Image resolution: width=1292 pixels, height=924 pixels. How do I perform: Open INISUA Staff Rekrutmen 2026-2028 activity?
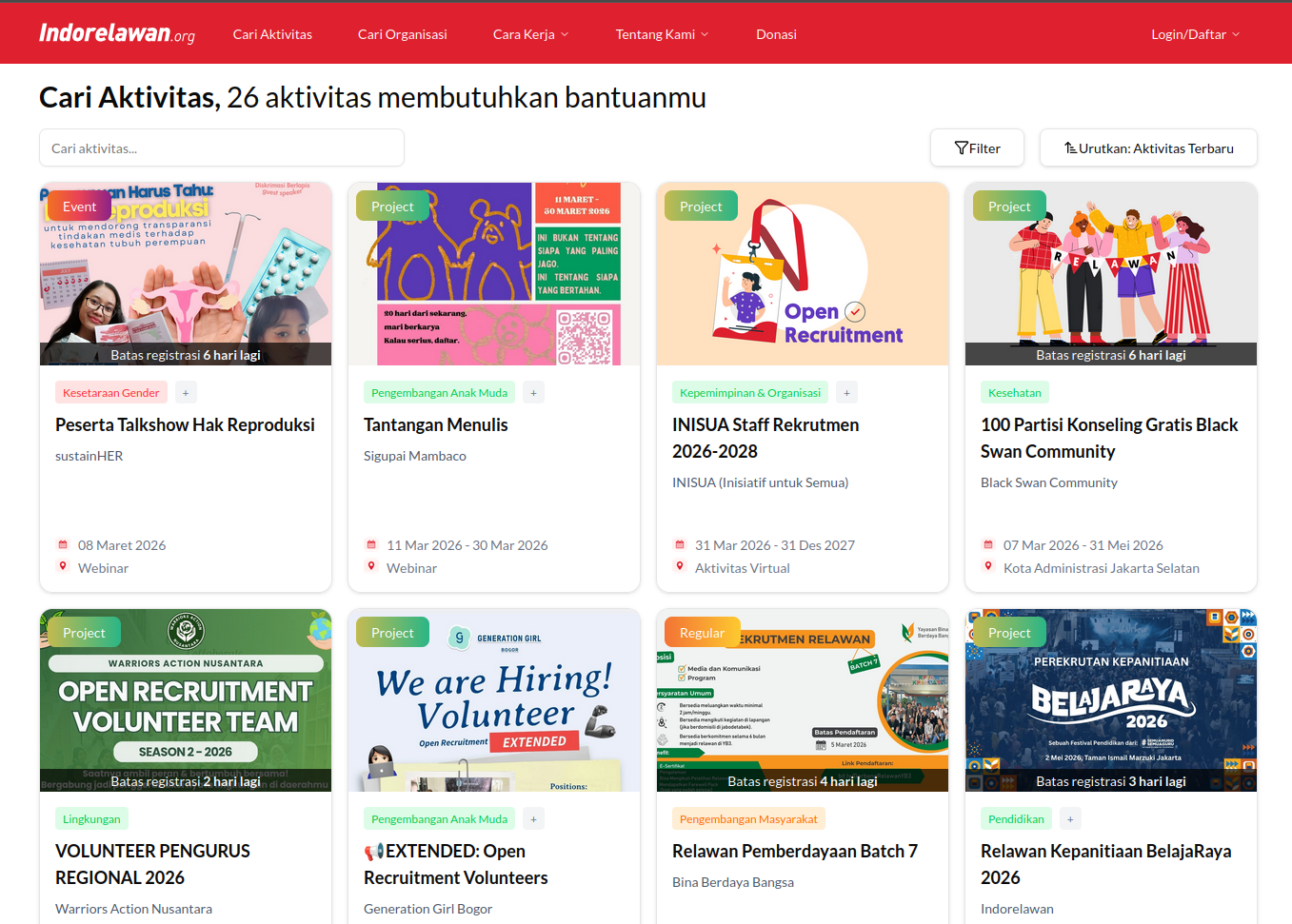765,438
